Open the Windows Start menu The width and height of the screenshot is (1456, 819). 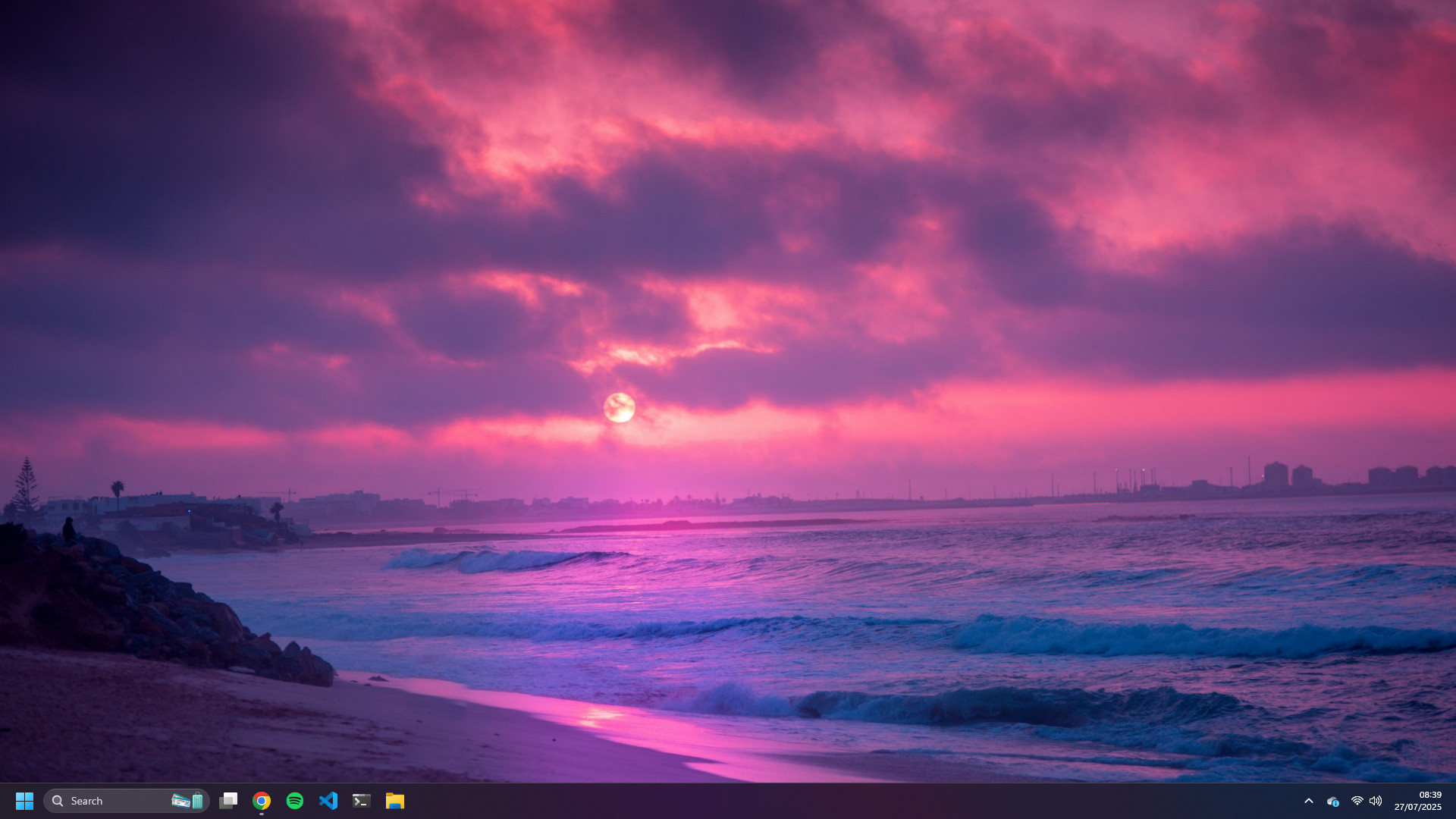[24, 801]
